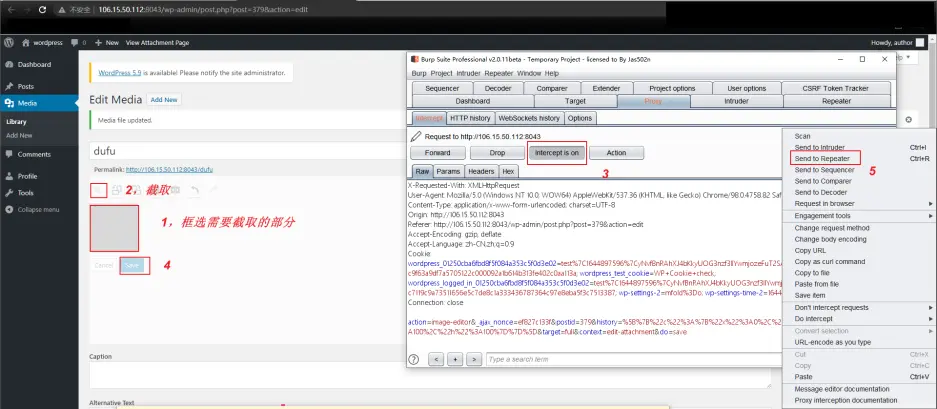Switch to the WebSockets history tab
This screenshot has width=937, height=409.
pos(529,118)
